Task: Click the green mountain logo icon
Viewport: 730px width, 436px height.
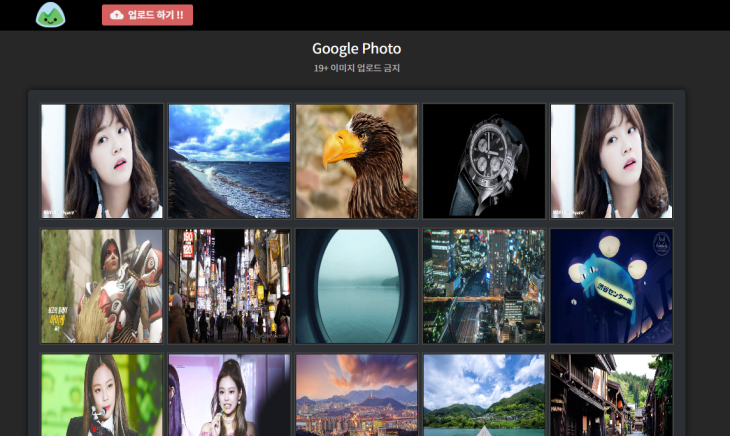Action: (50, 15)
